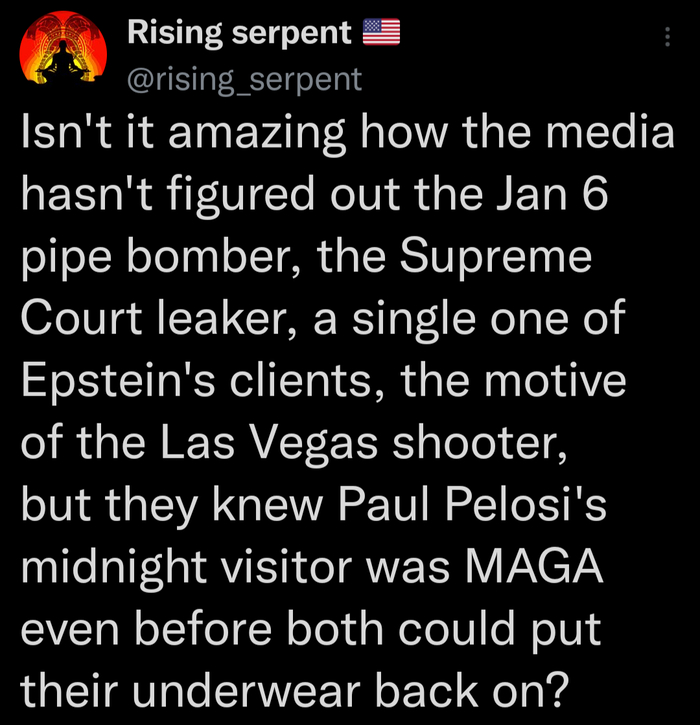Open the @rising_serpent handle link
The width and height of the screenshot is (700, 725).
(x=244, y=79)
